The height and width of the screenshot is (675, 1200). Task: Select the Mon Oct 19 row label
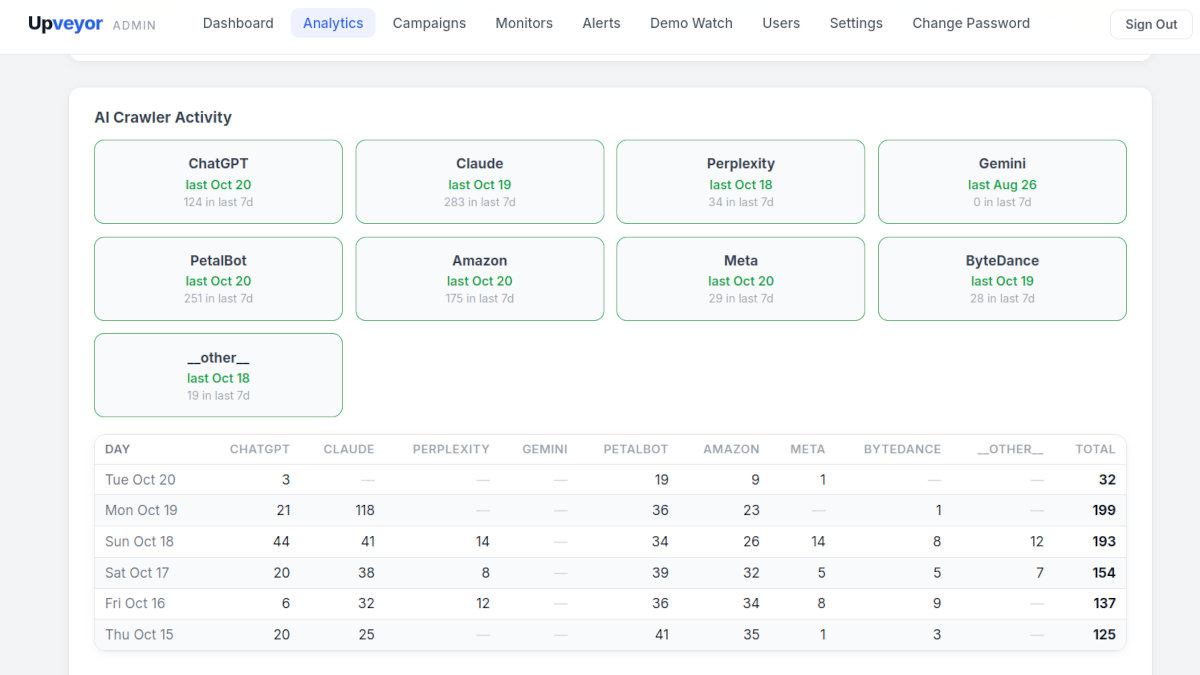coord(141,510)
